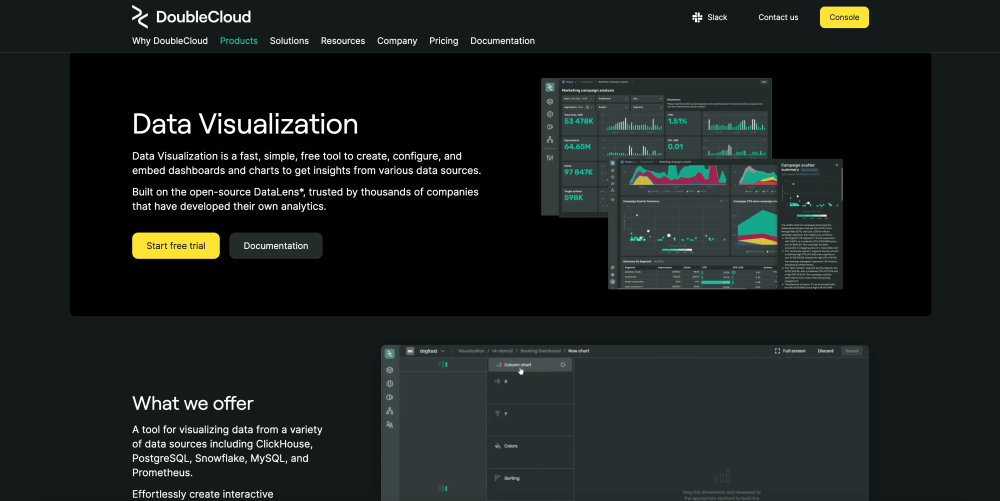Open the Slack community link
This screenshot has width=1000, height=501.
pos(709,17)
